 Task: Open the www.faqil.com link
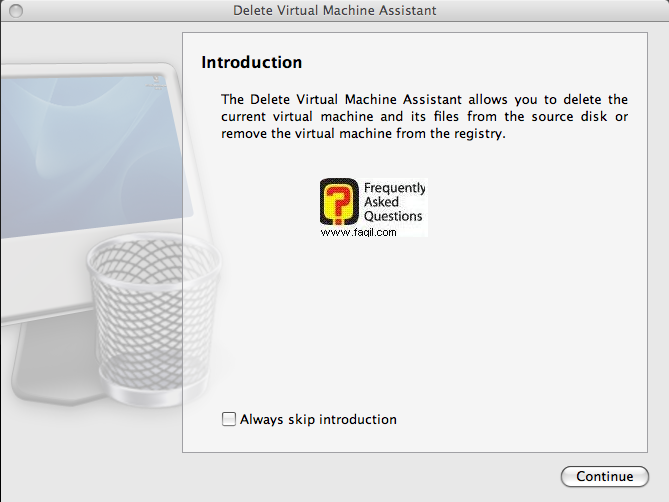[x=358, y=232]
